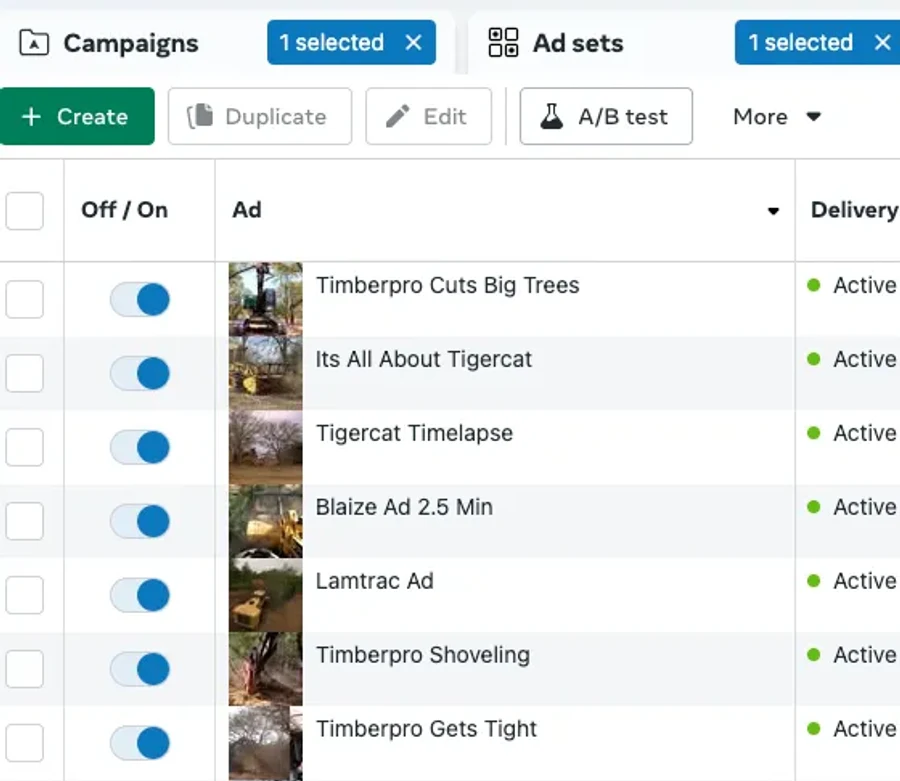This screenshot has width=900, height=781.
Task: Start an A/B test
Action: [606, 116]
